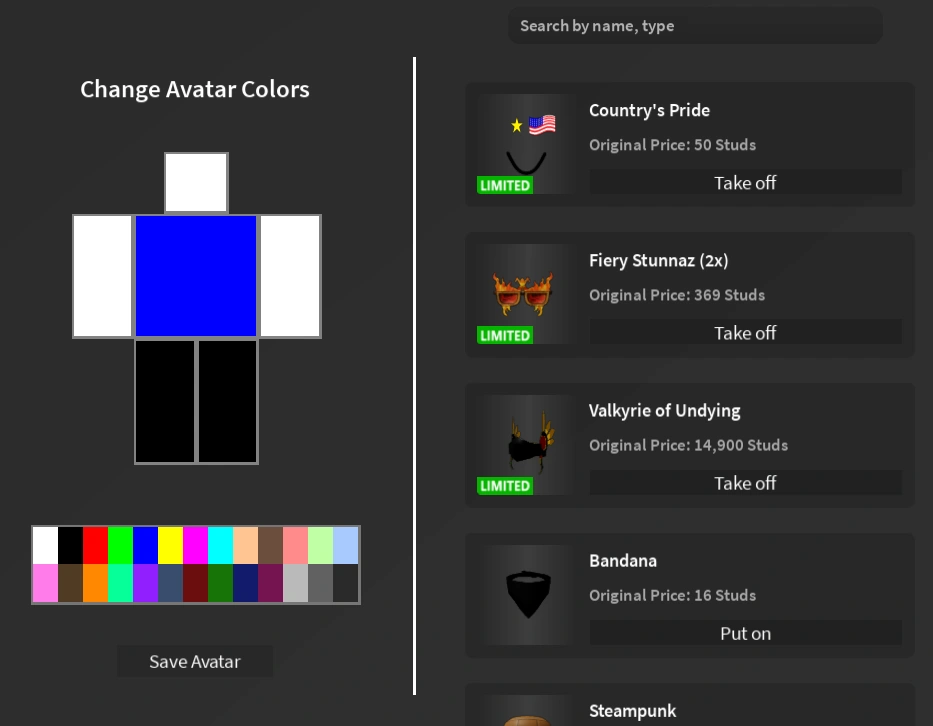Click the LIMITED badge on Fiery Stunnaz
The width and height of the screenshot is (933, 726).
click(x=505, y=335)
